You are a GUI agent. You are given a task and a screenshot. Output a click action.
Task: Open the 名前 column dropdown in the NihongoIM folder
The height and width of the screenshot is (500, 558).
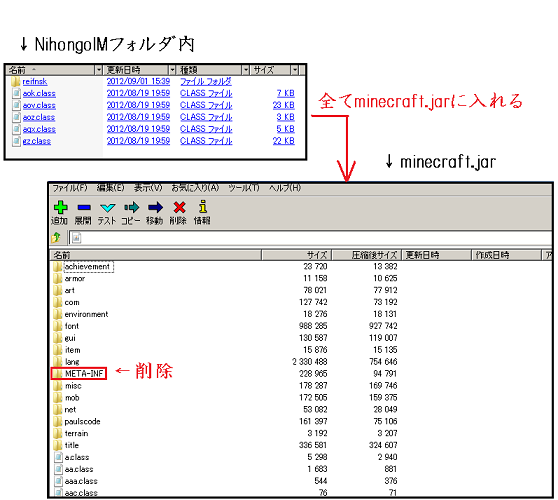click(x=99, y=70)
